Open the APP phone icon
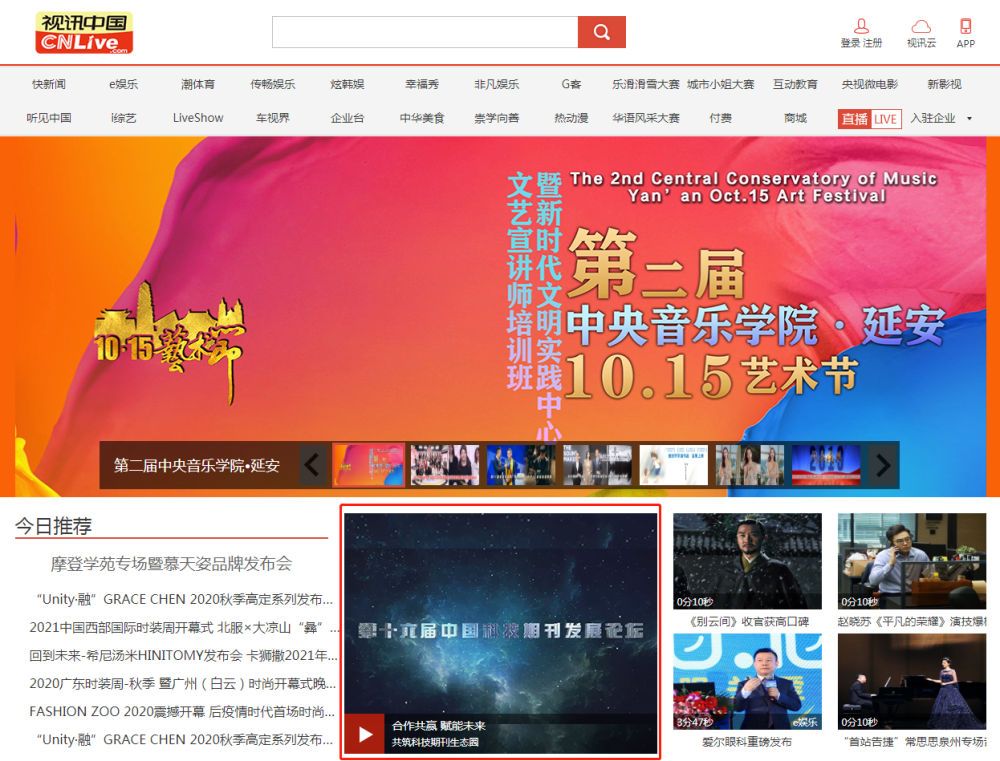The image size is (1000, 761). 965,27
